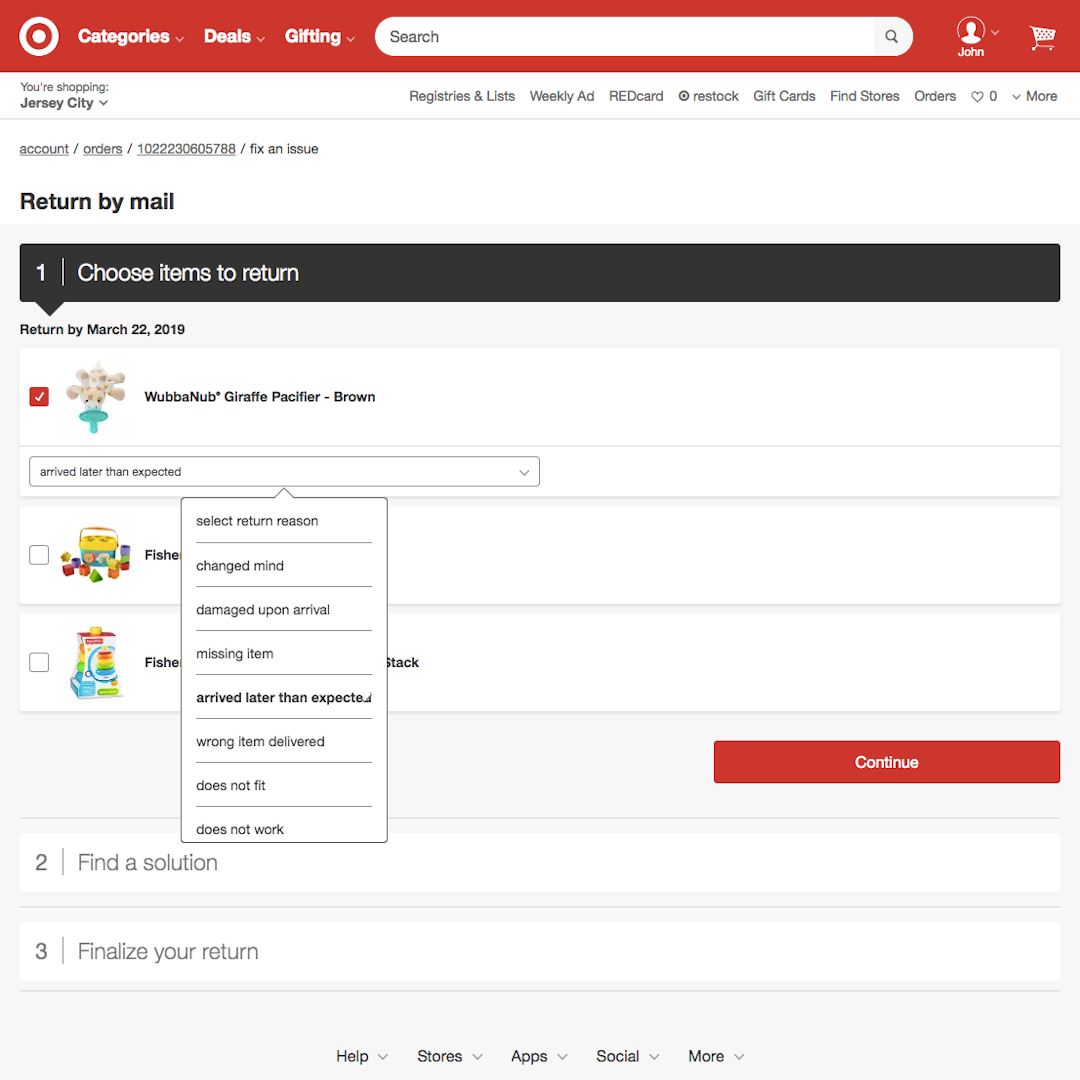Open the shopping cart icon
This screenshot has width=1080, height=1080.
coord(1042,38)
